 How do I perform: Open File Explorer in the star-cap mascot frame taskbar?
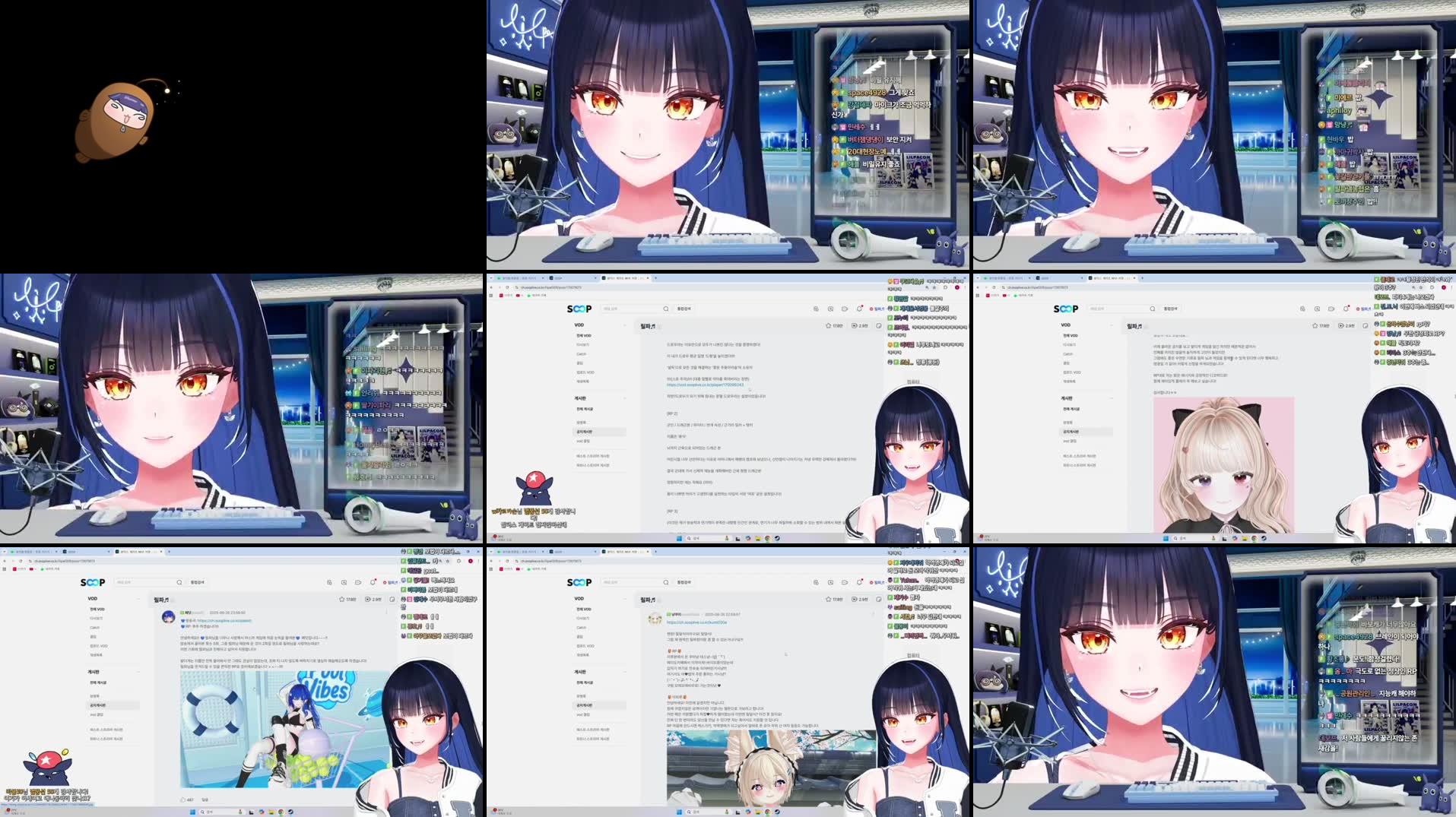pyautogui.click(x=758, y=538)
